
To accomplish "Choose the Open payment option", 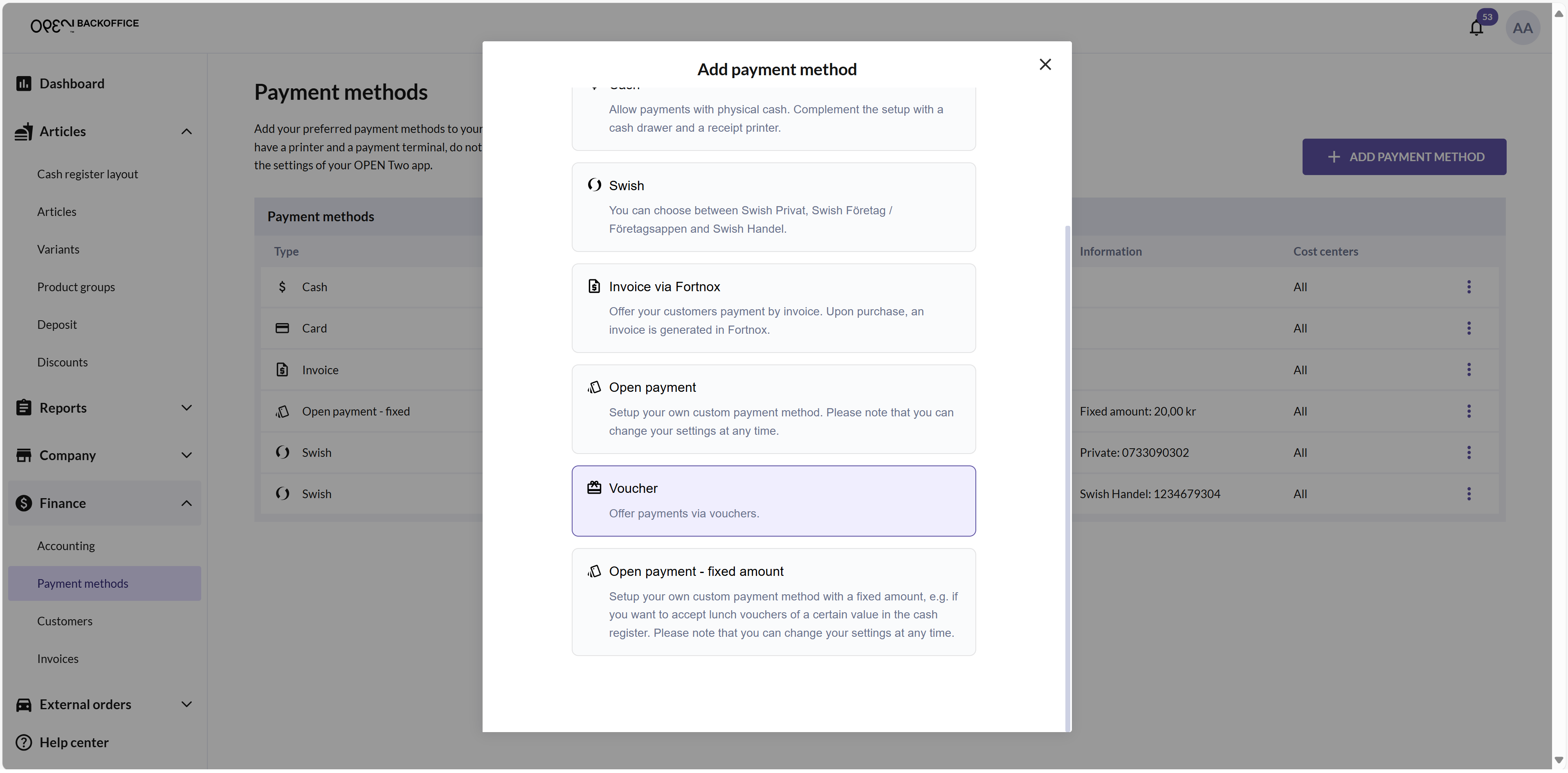I will (x=773, y=409).
